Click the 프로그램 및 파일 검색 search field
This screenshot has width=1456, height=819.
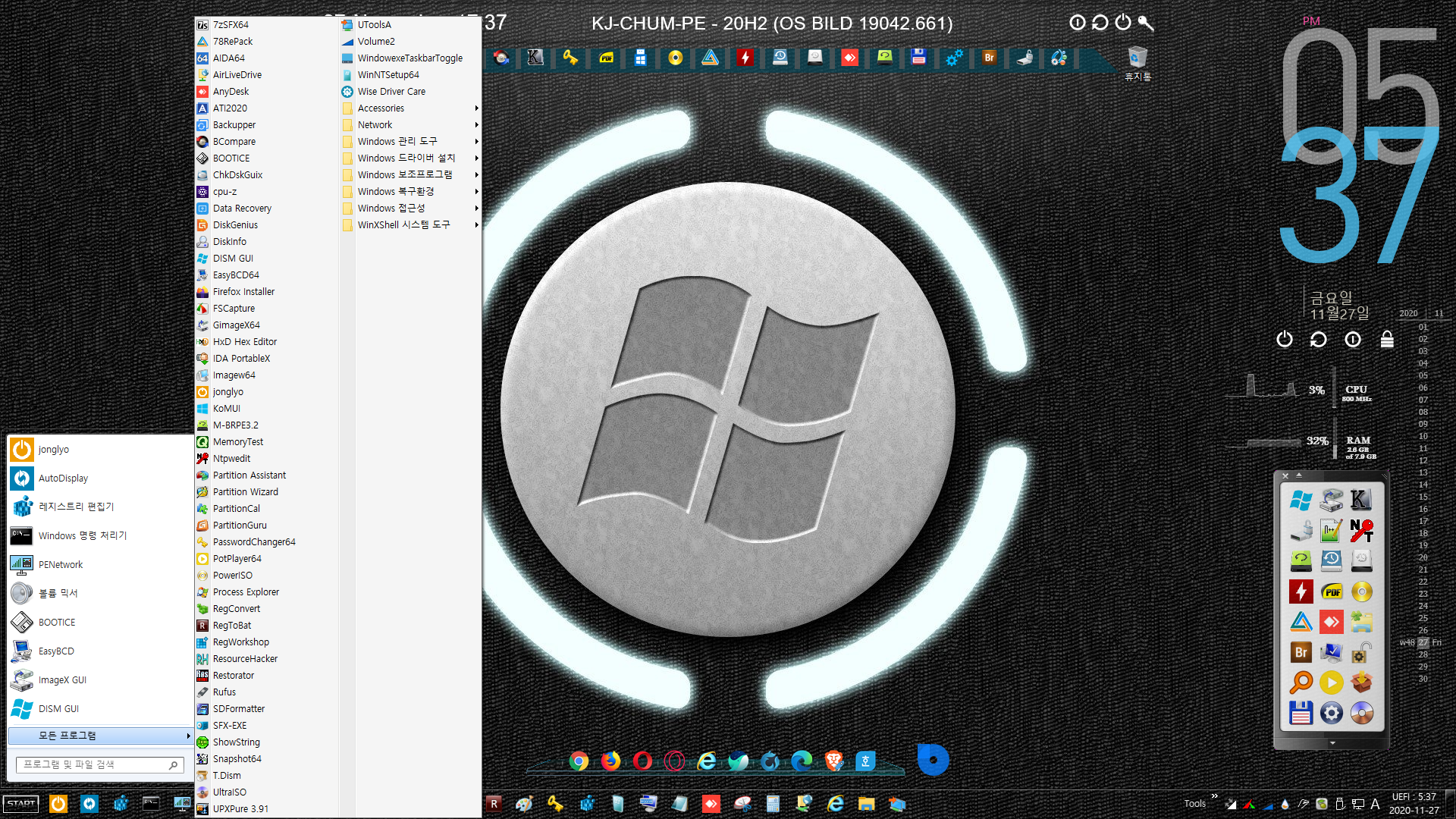click(99, 765)
